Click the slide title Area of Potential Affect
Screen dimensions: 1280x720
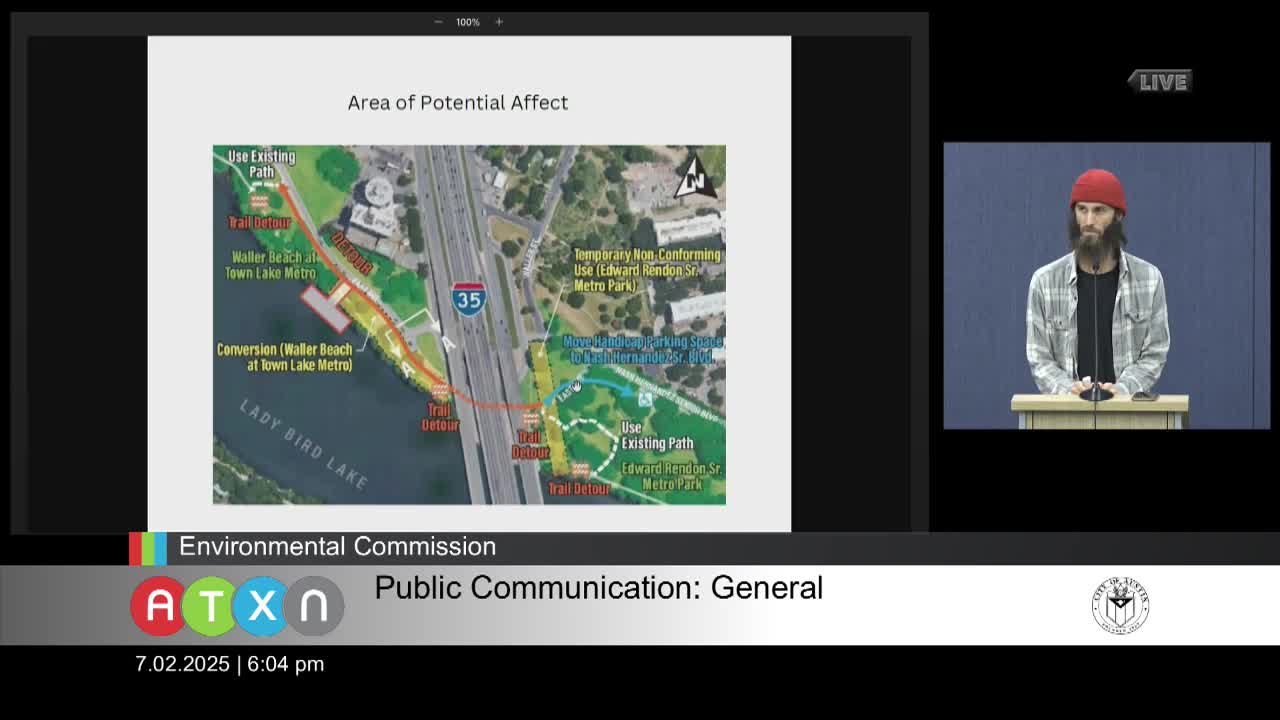(457, 103)
